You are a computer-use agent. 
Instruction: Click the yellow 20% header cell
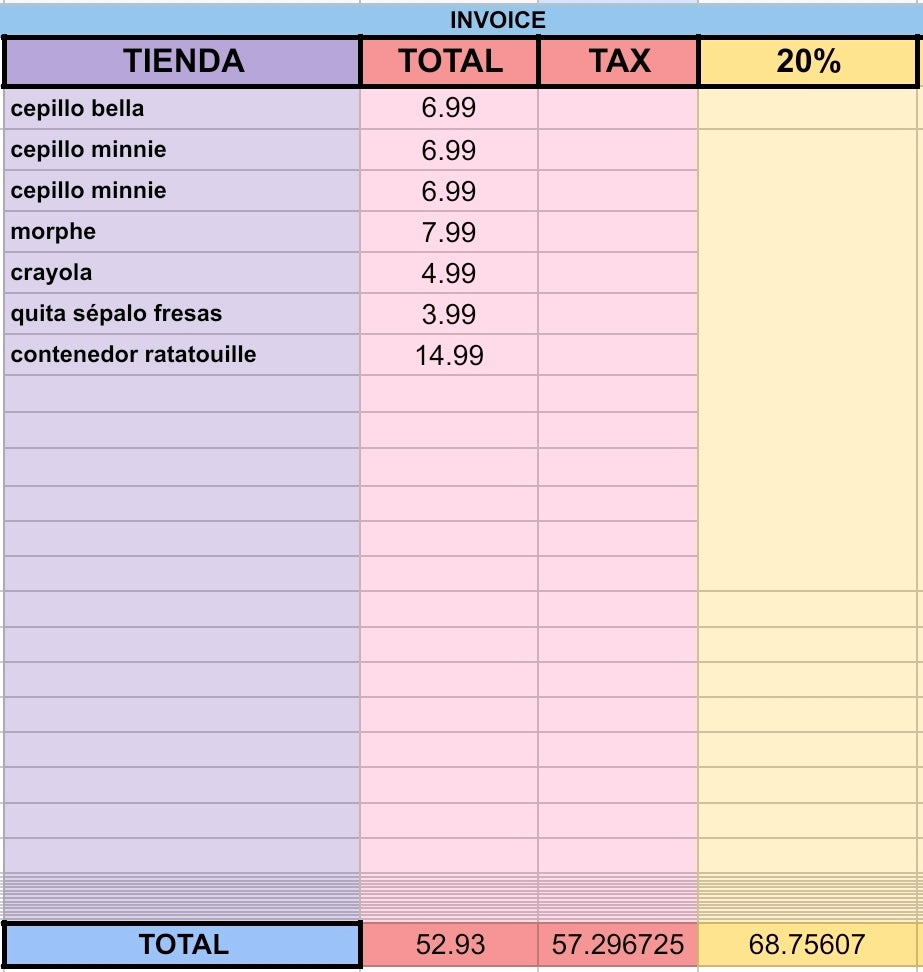pyautogui.click(x=808, y=61)
